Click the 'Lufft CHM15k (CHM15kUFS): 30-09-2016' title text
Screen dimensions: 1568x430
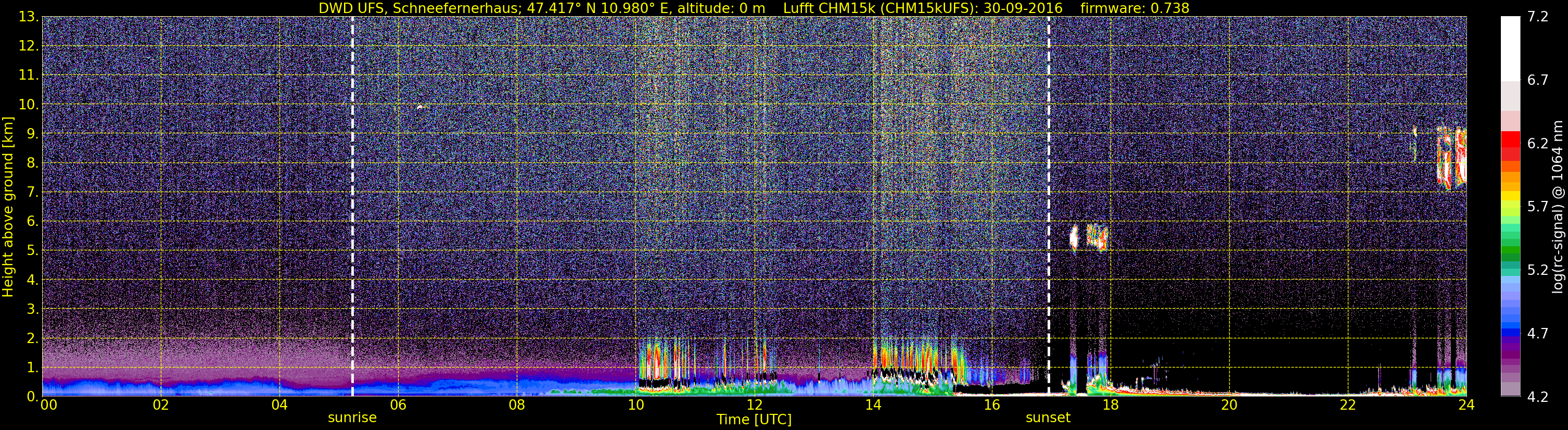923,8
